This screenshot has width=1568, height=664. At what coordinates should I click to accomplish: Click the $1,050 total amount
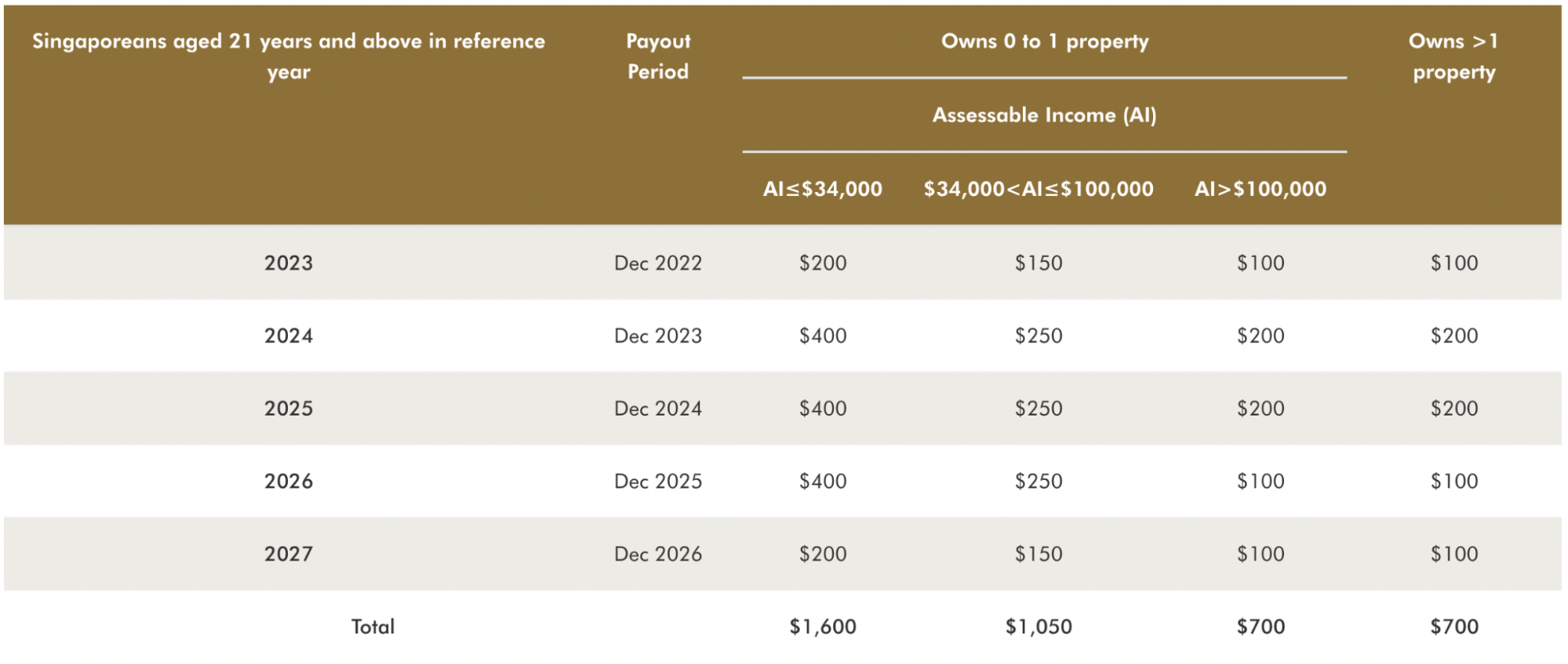1039,626
